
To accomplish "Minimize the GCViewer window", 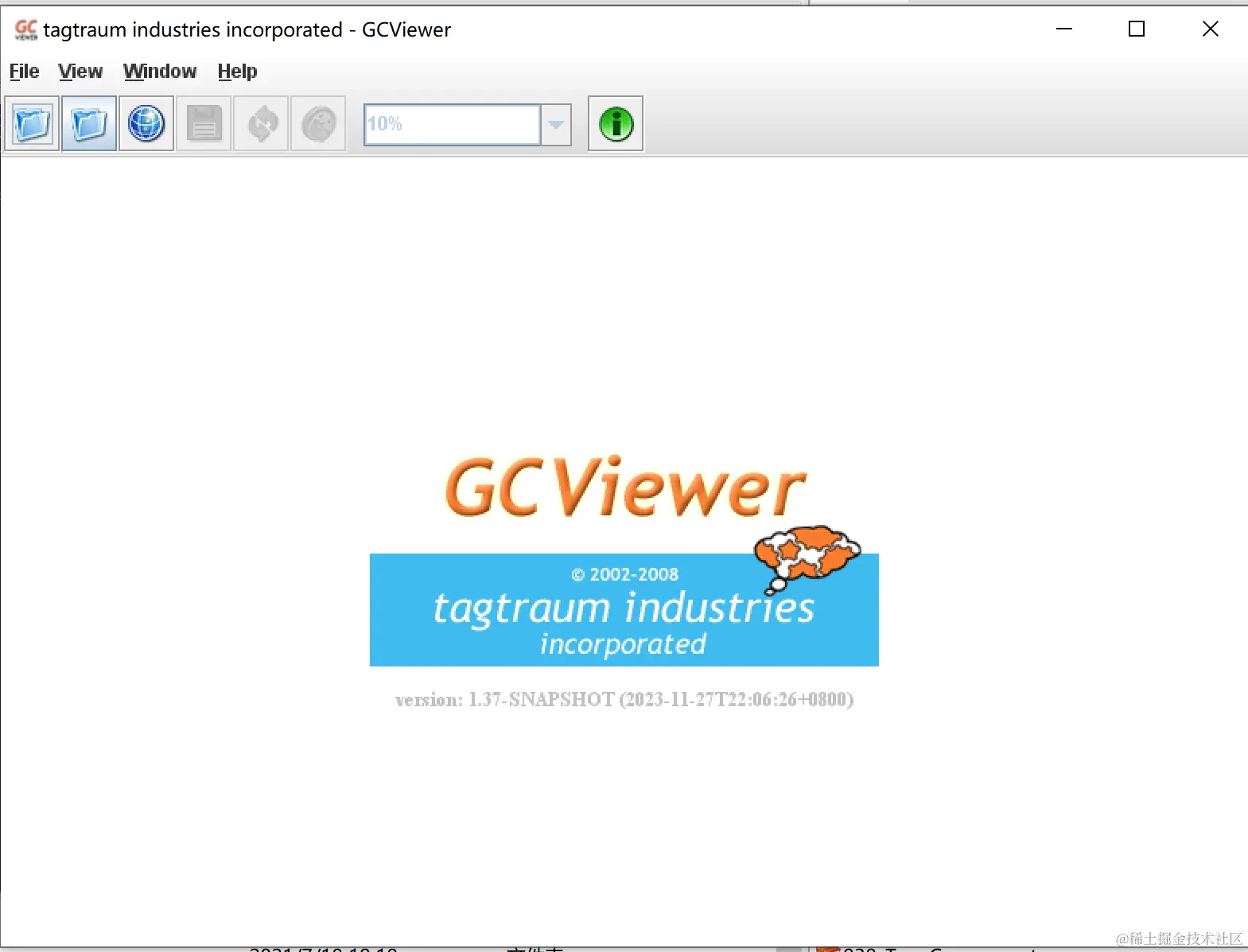I will pos(1064,29).
